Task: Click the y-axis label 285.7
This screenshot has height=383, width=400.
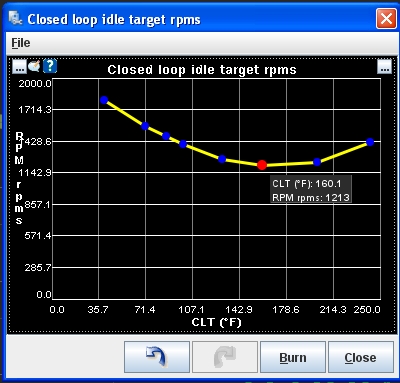Action: tap(38, 267)
